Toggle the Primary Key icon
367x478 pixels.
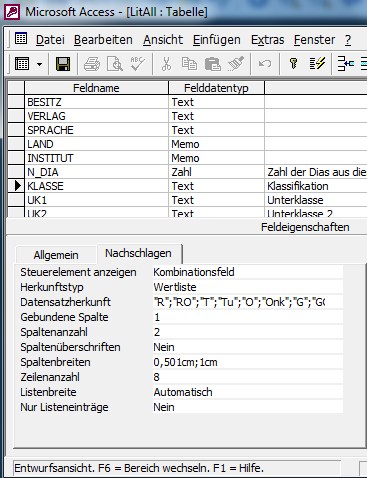[293, 63]
